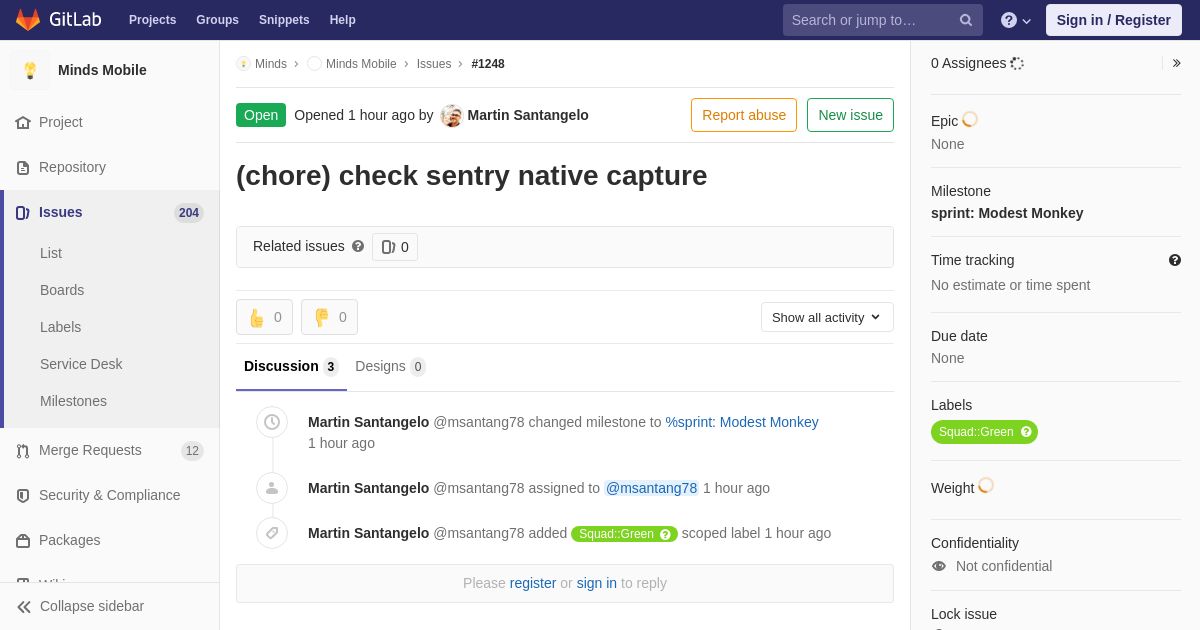This screenshot has width=1200, height=630.
Task: Open the Labels submenu item
Action: coord(60,327)
